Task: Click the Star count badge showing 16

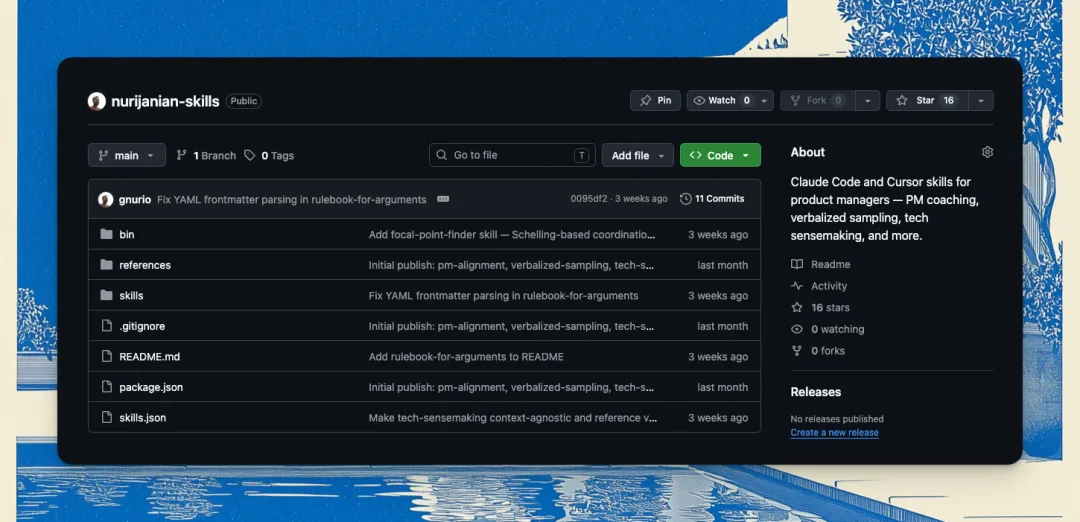Action: (x=948, y=101)
